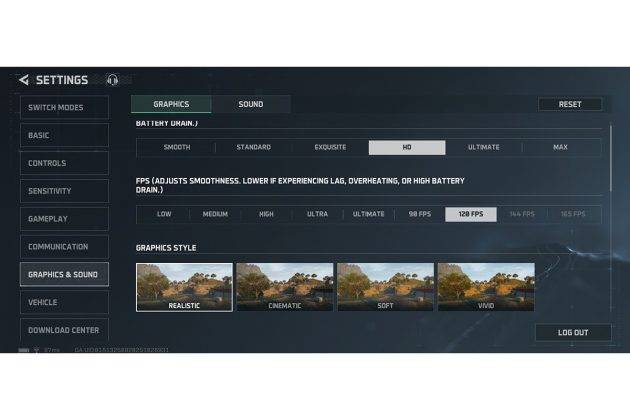This screenshot has height=420, width=630.
Task: Choose the Cinematic graphics style thumbnail
Action: 285,287
